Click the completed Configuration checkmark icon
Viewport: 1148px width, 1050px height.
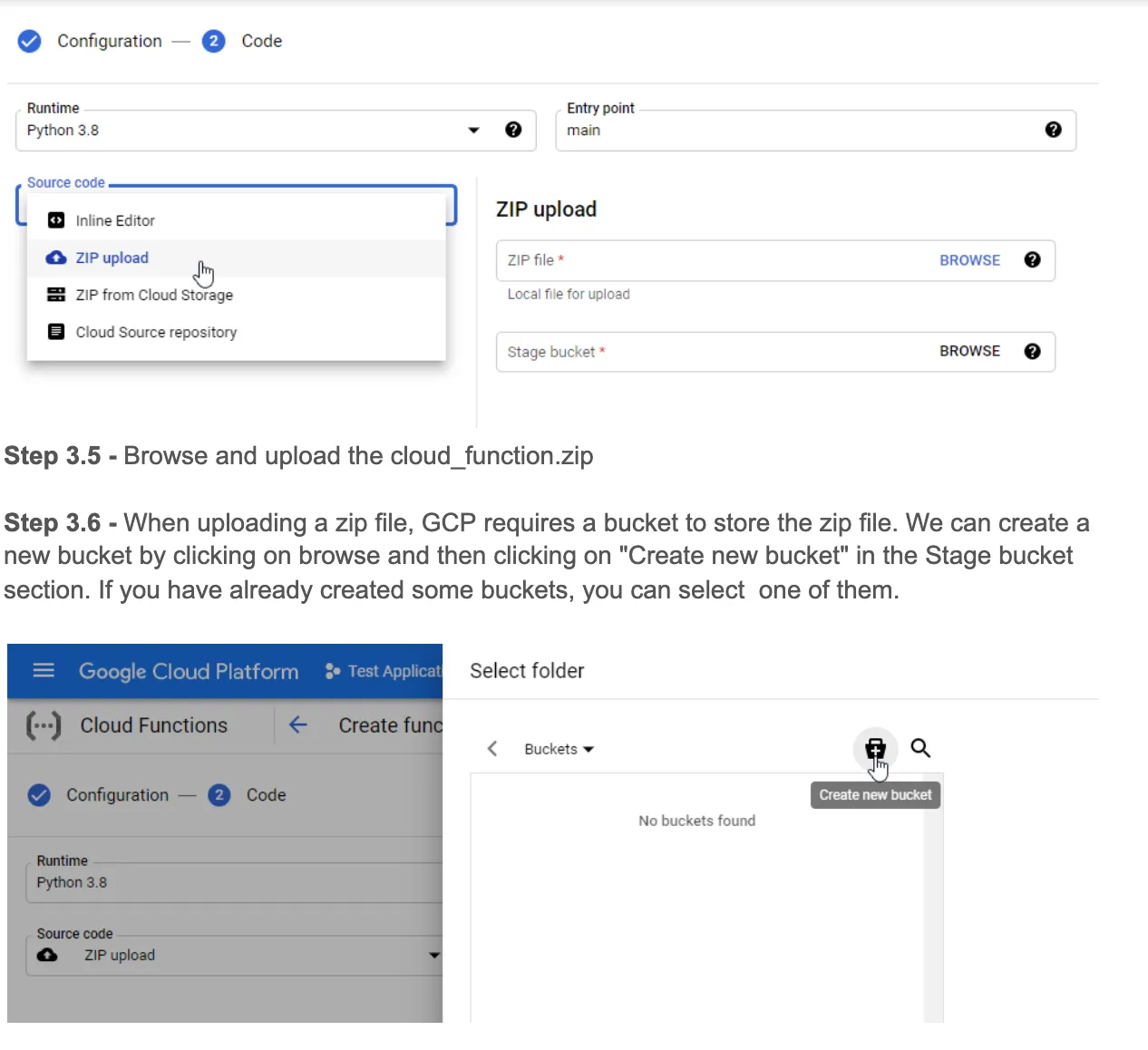[29, 41]
